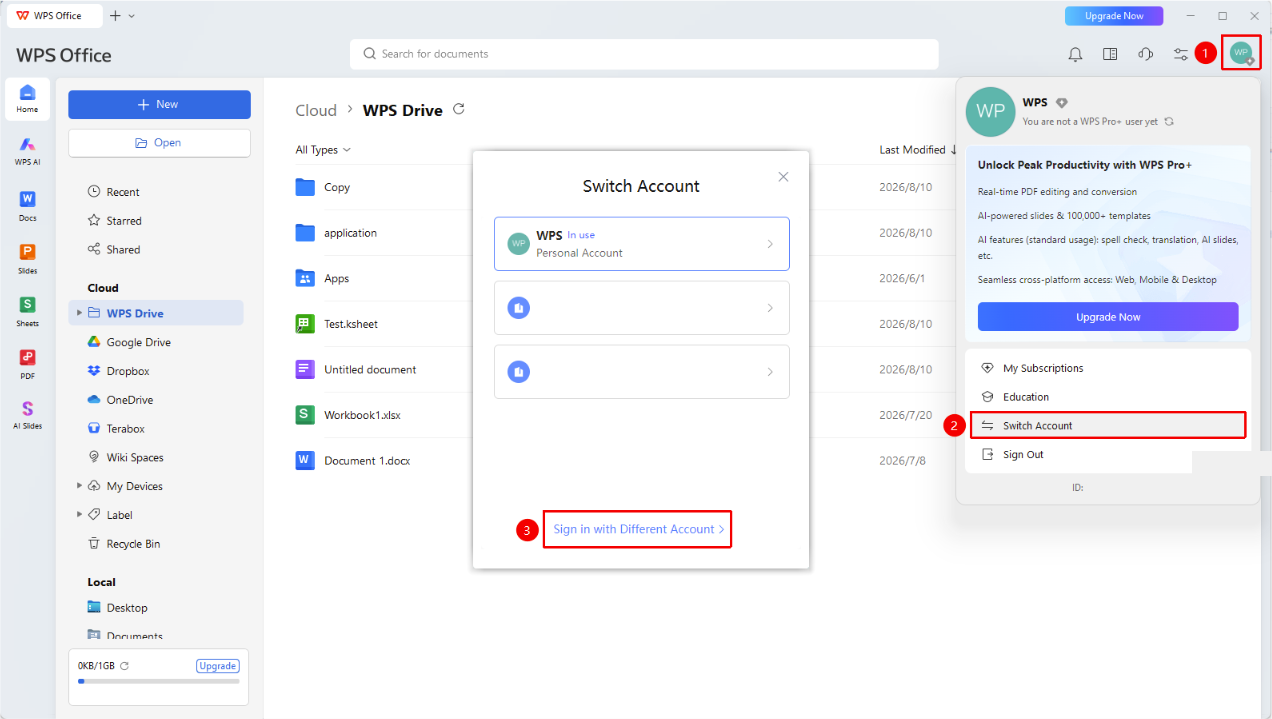Screen dimensions: 1272x719
Task: Click the storage usage progress bar
Action: 159,681
